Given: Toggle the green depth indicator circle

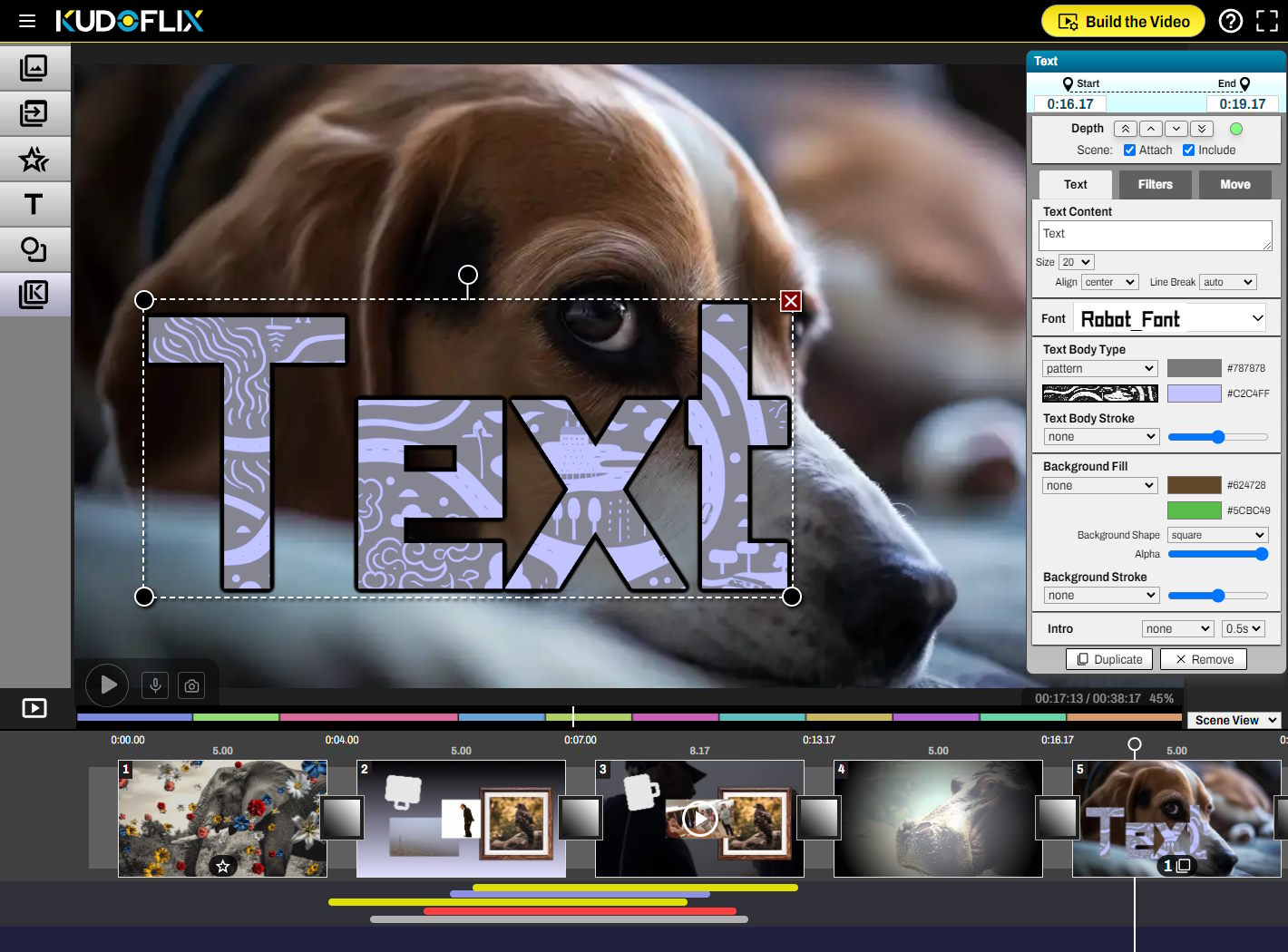Looking at the screenshot, I should (1235, 129).
